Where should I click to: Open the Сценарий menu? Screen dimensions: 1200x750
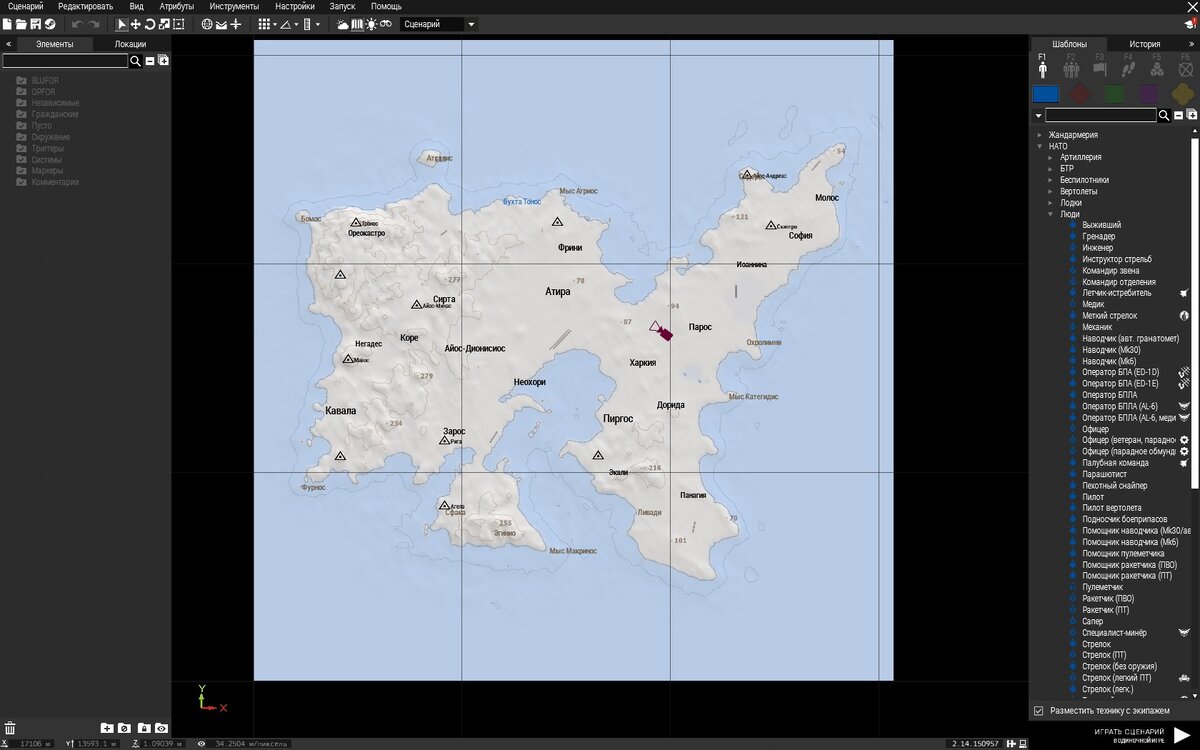click(x=25, y=6)
